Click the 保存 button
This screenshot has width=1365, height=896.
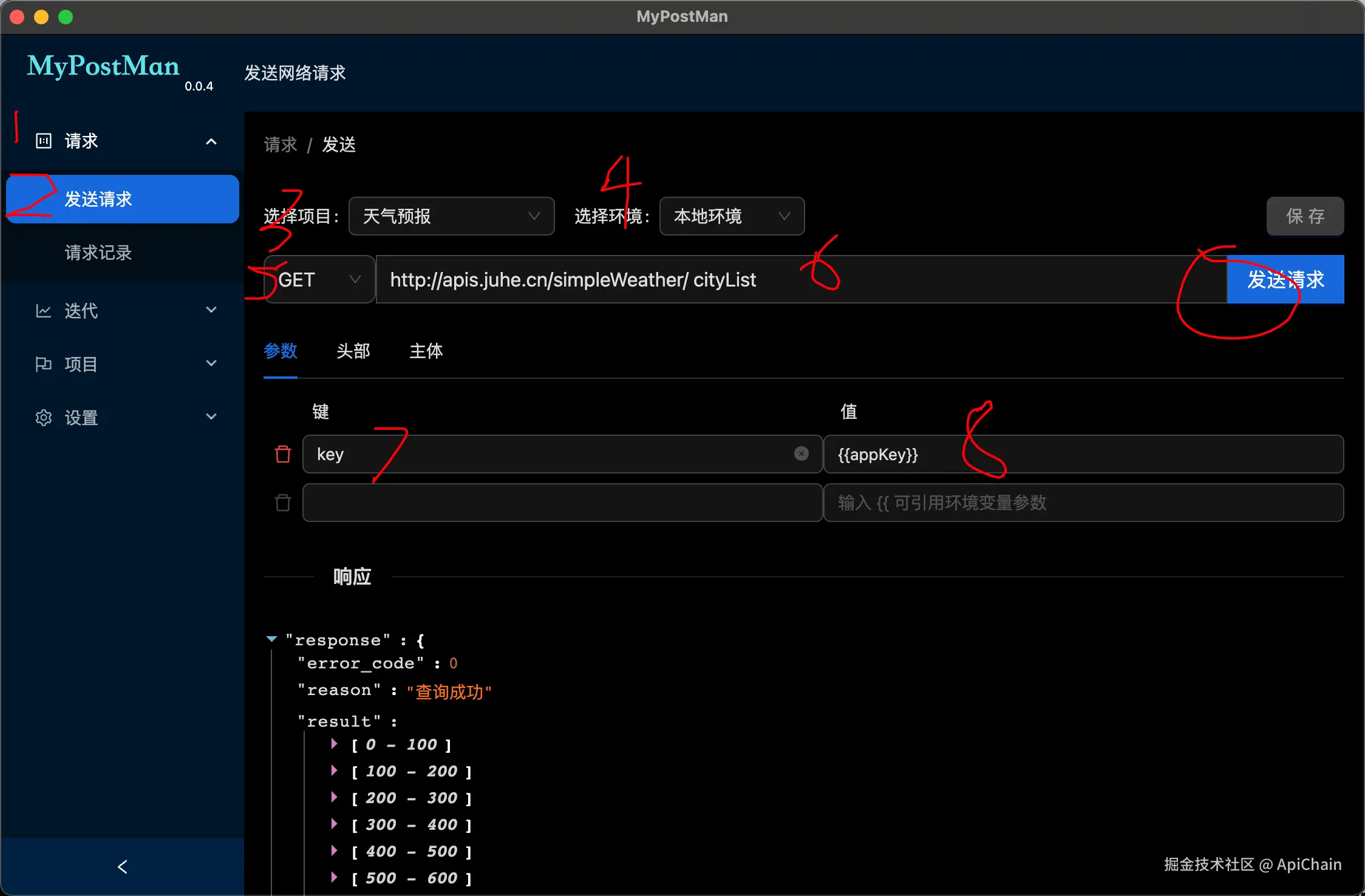1304,216
